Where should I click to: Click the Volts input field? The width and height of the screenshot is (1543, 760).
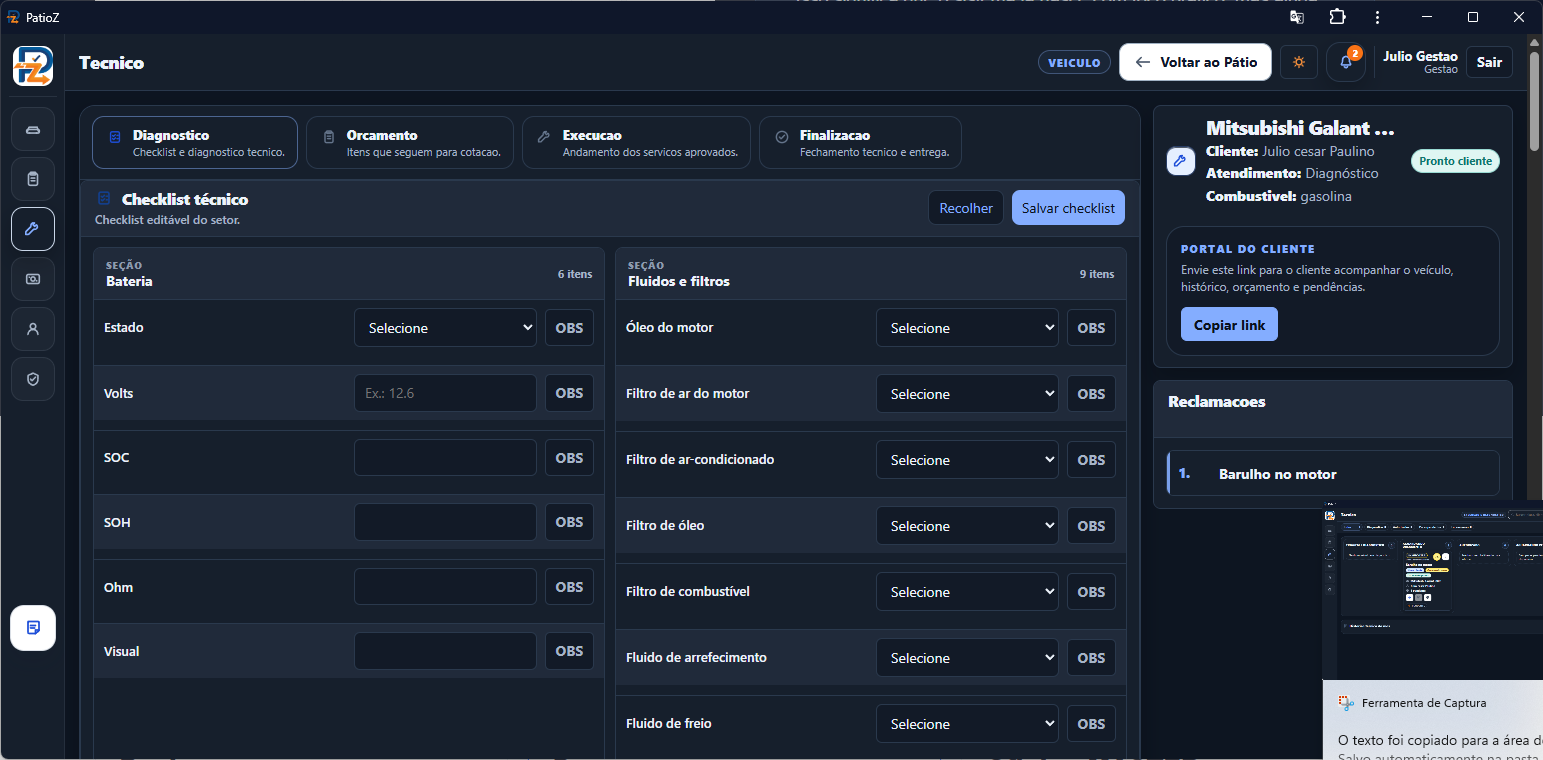pos(445,393)
